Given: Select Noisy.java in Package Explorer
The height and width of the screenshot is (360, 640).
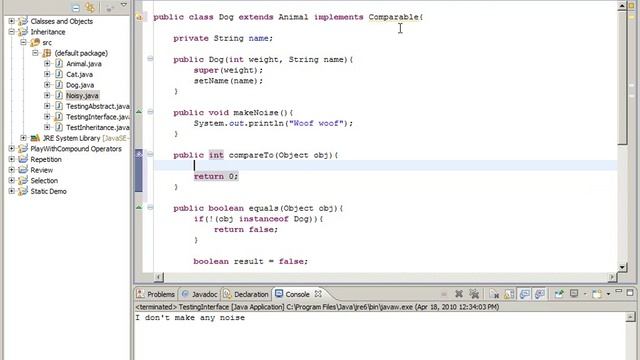Looking at the screenshot, I should pyautogui.click(x=82, y=96).
